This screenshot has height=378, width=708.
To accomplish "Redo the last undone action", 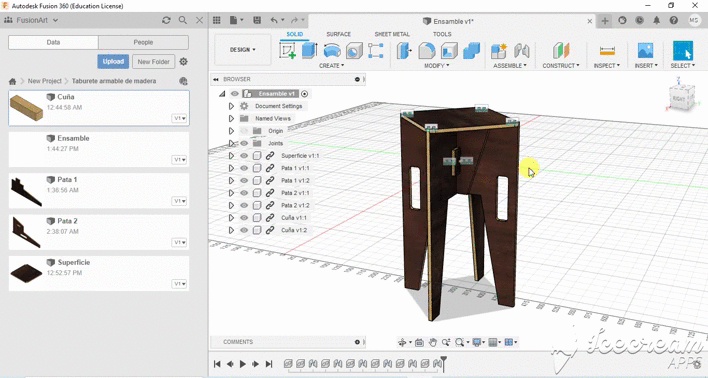I will click(x=294, y=20).
